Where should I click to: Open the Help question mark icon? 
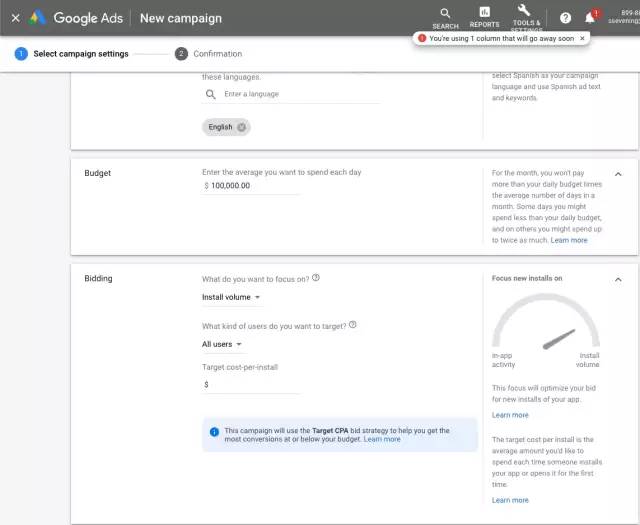coord(565,18)
